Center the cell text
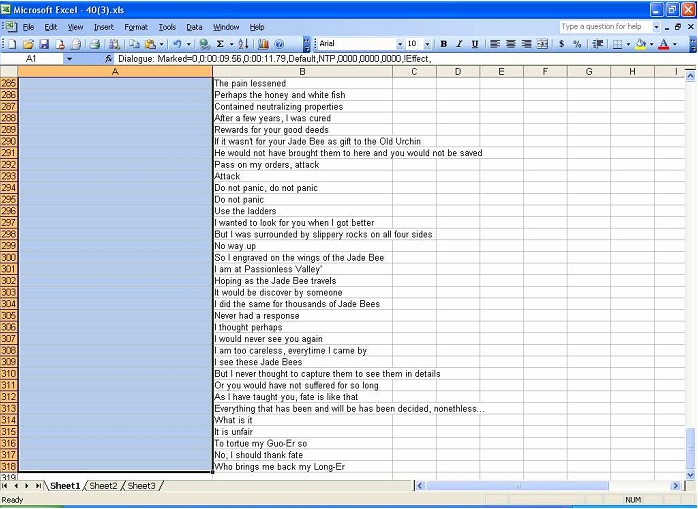The image size is (698, 509). [511, 44]
